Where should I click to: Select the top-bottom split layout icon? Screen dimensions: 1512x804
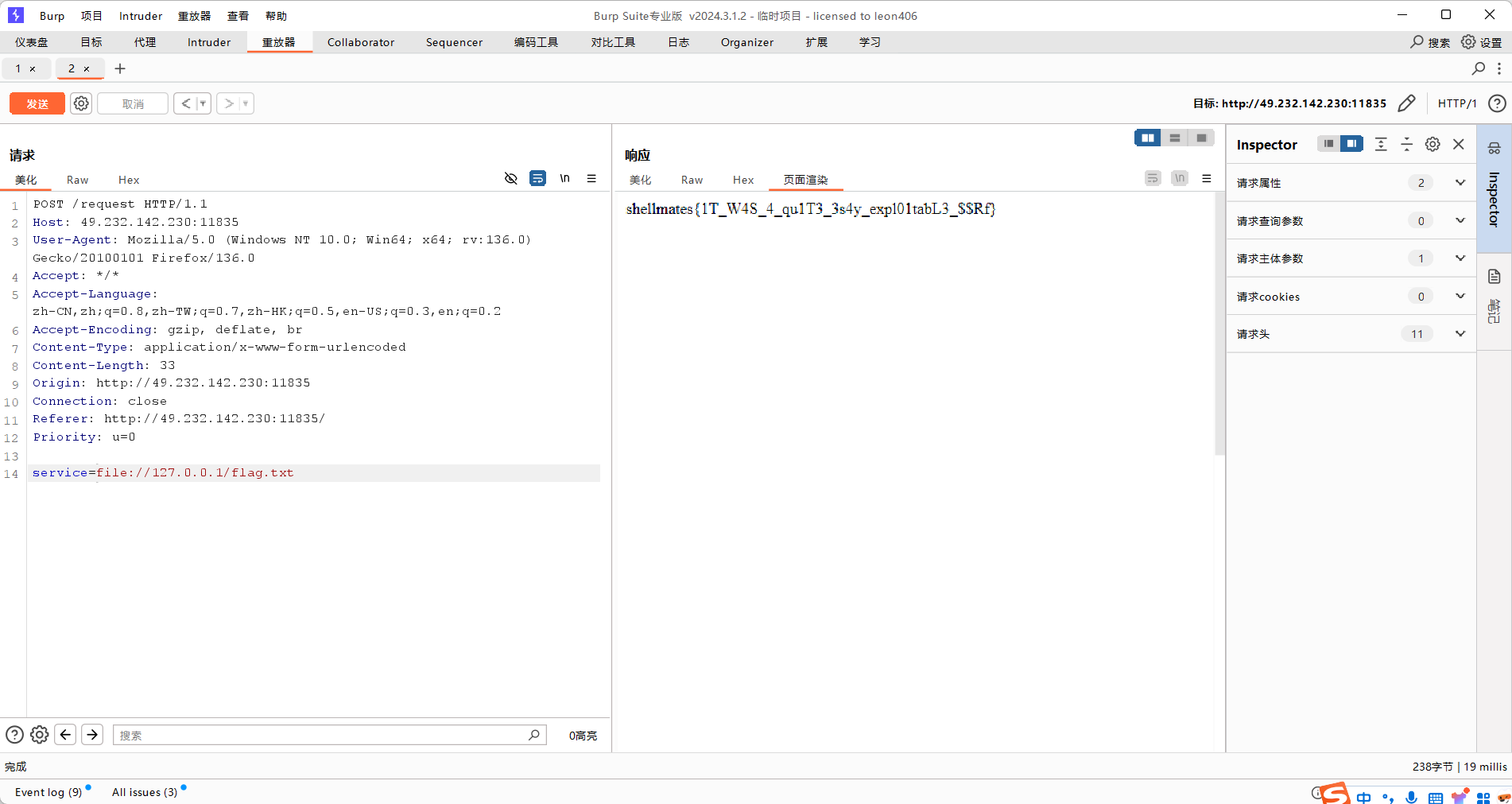[x=1174, y=138]
